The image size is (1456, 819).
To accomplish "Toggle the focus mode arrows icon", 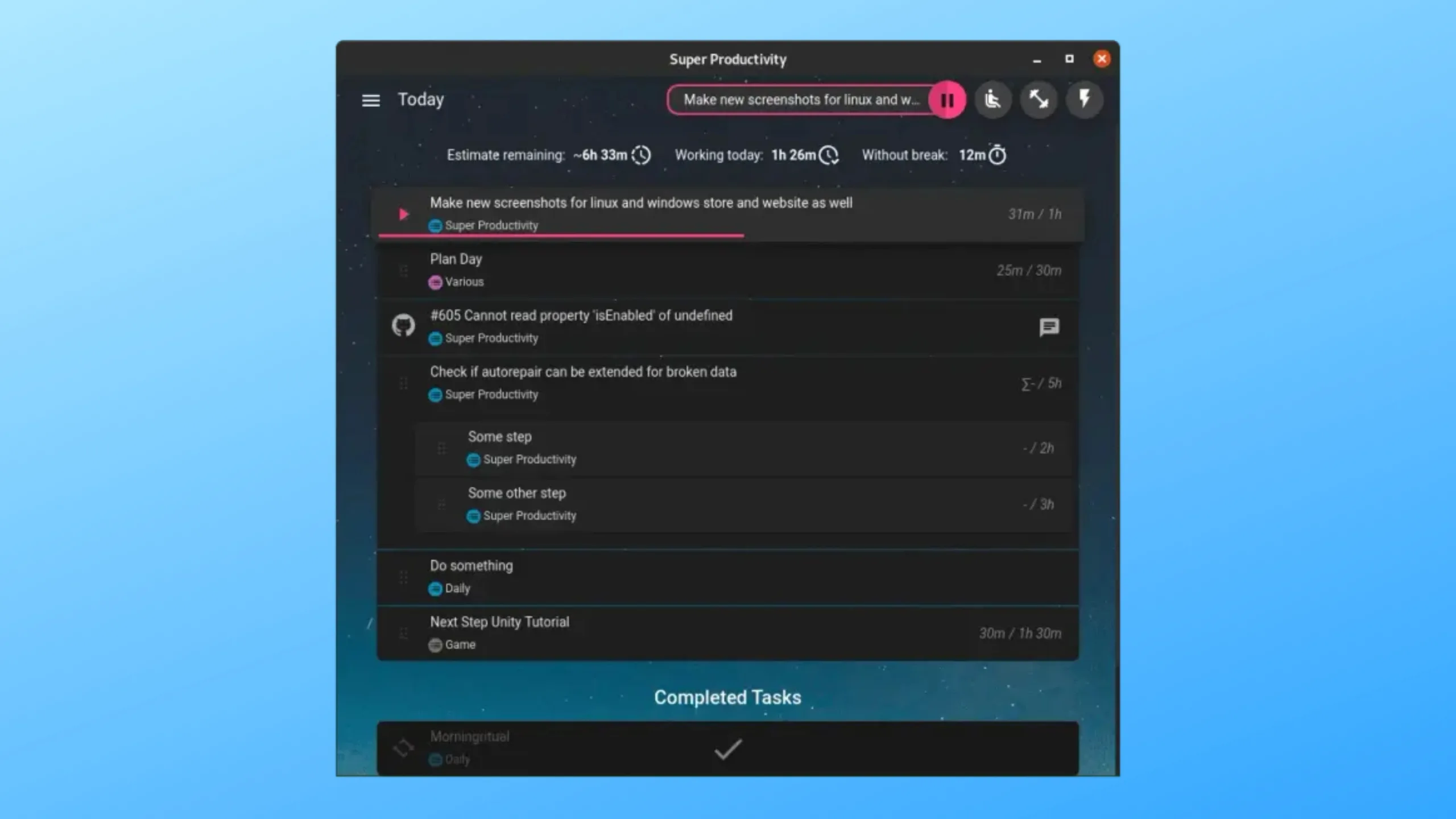I will pos(1039,100).
